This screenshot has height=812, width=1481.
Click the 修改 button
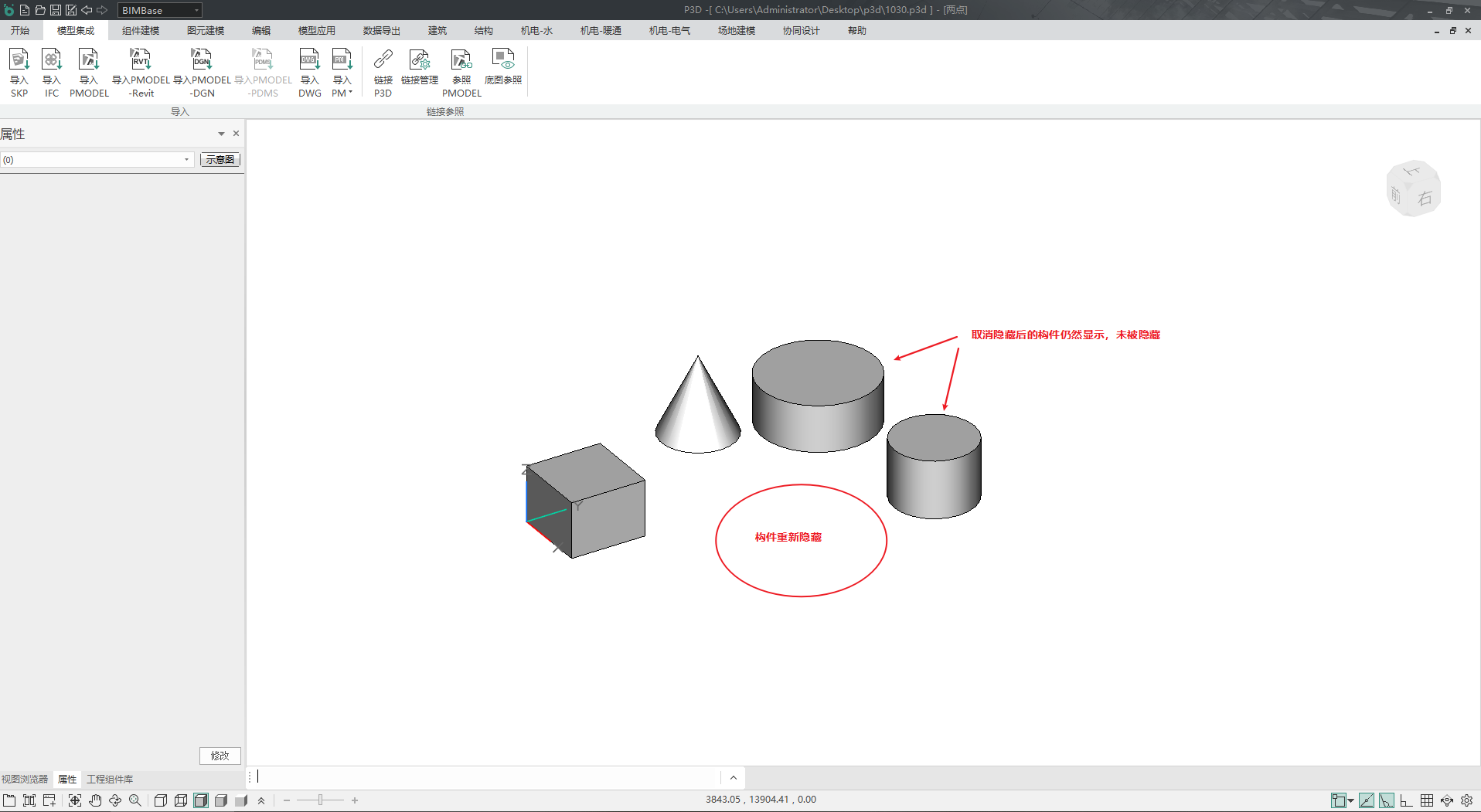coord(220,756)
